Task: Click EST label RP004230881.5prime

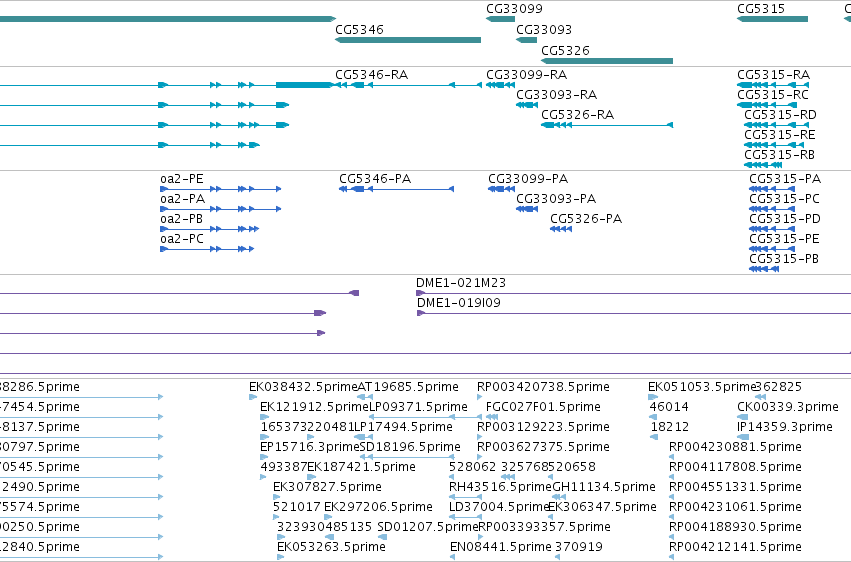Action: [735, 448]
